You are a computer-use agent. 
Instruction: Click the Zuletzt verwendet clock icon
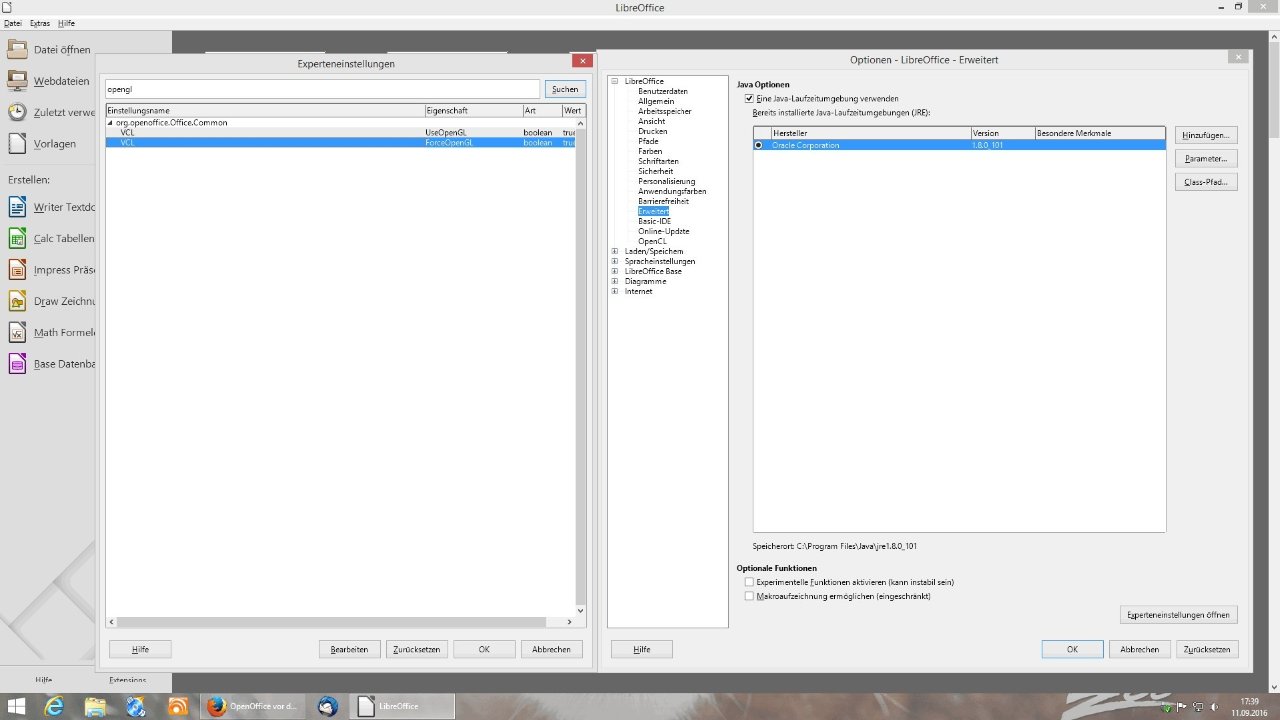click(x=17, y=112)
